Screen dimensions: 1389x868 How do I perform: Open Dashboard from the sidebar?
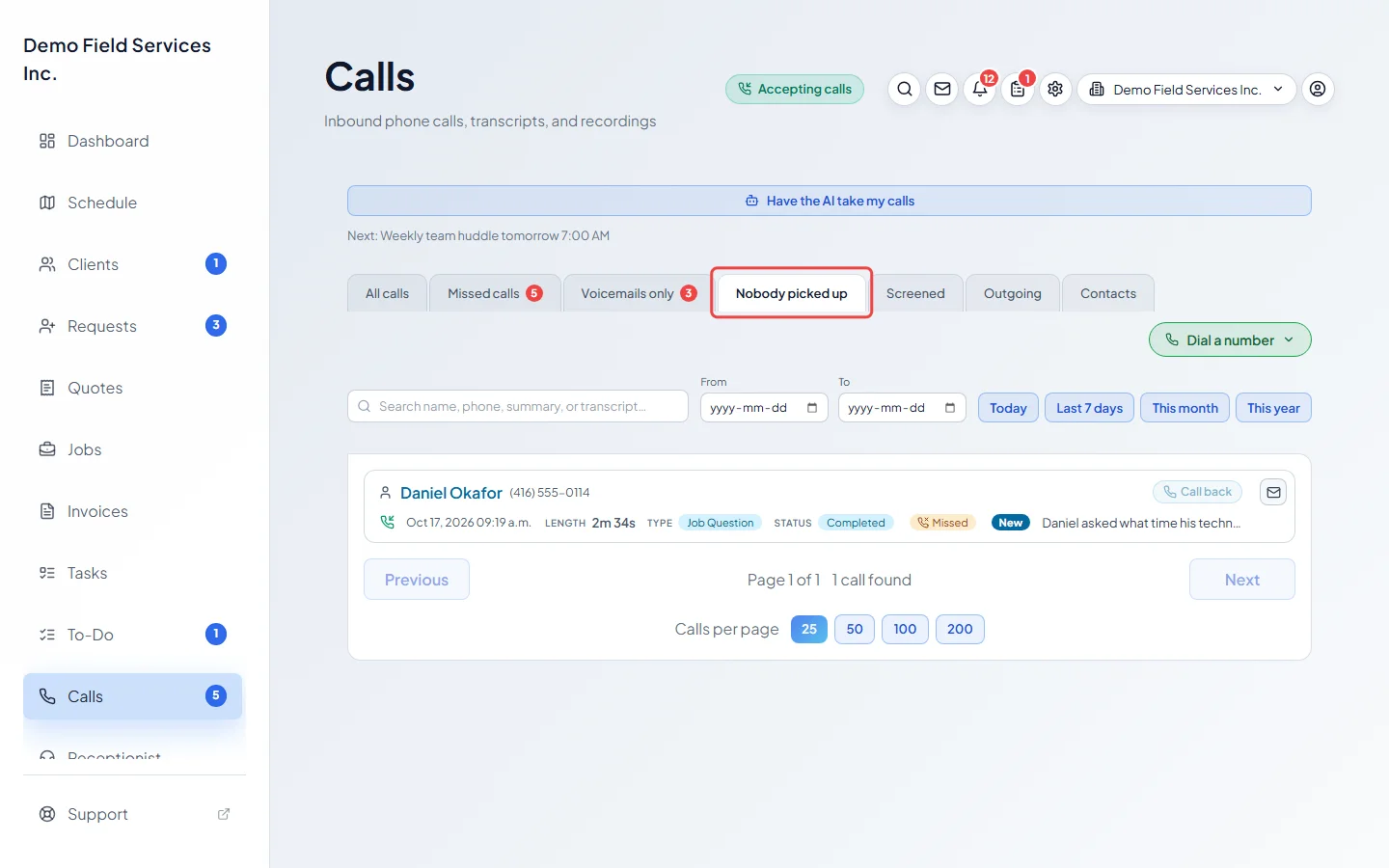click(132, 141)
